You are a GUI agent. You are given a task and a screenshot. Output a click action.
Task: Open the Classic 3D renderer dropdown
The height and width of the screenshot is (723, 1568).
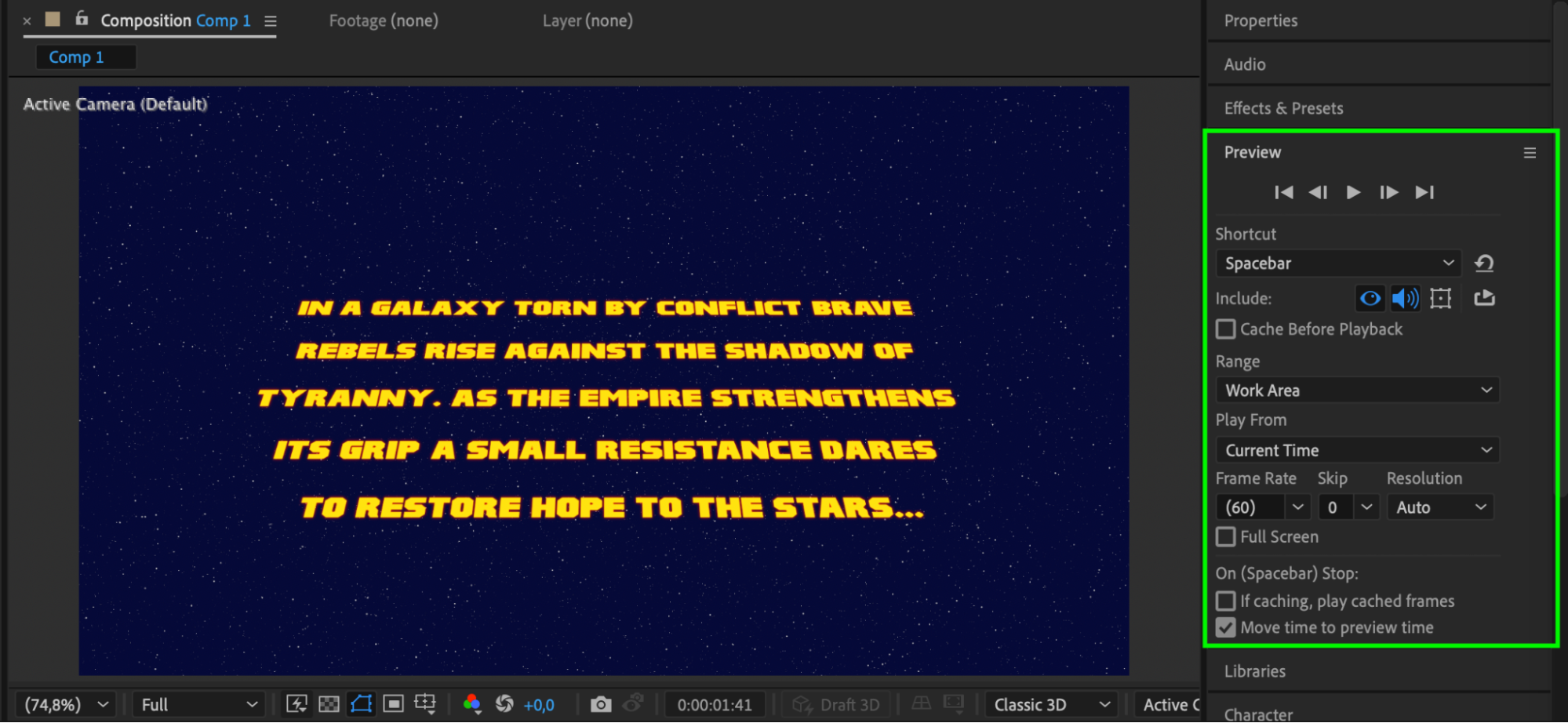(1051, 705)
